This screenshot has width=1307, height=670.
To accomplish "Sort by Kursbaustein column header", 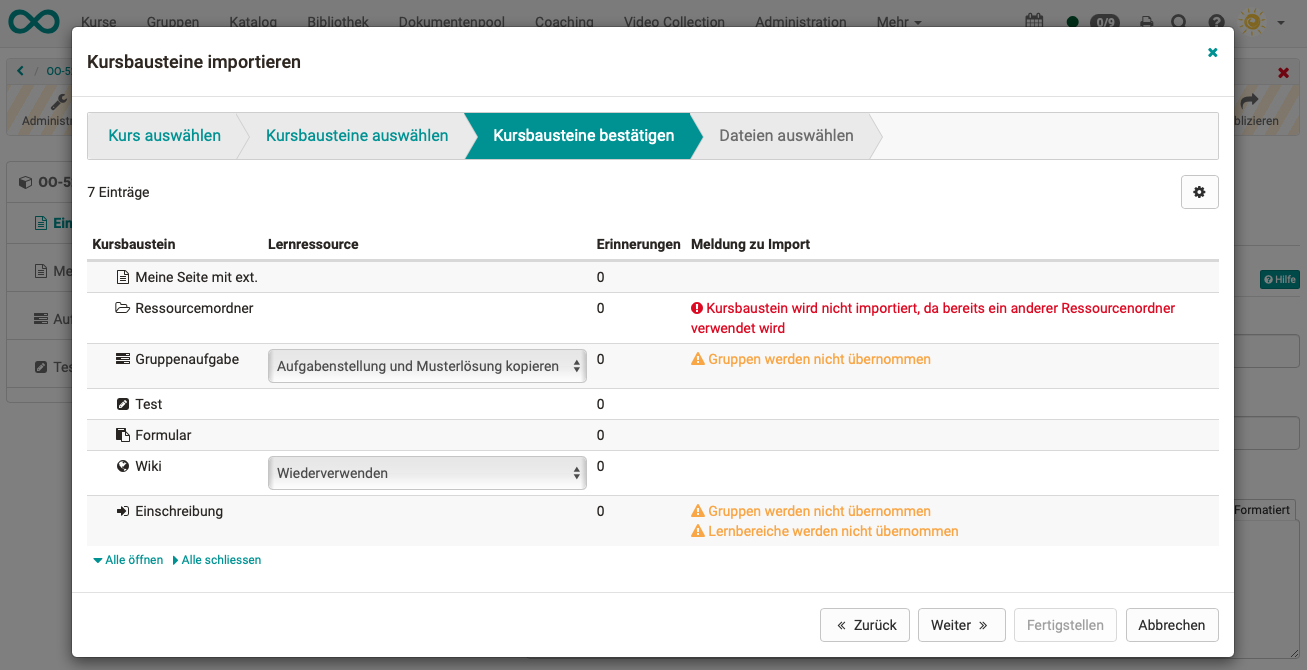I will pyautogui.click(x=134, y=244).
